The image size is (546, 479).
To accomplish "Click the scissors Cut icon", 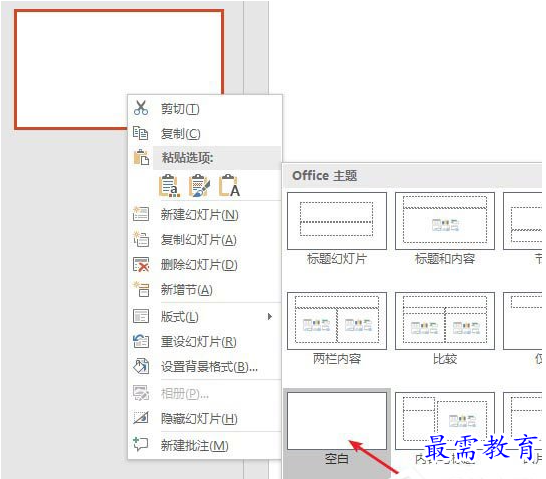I will click(141, 108).
